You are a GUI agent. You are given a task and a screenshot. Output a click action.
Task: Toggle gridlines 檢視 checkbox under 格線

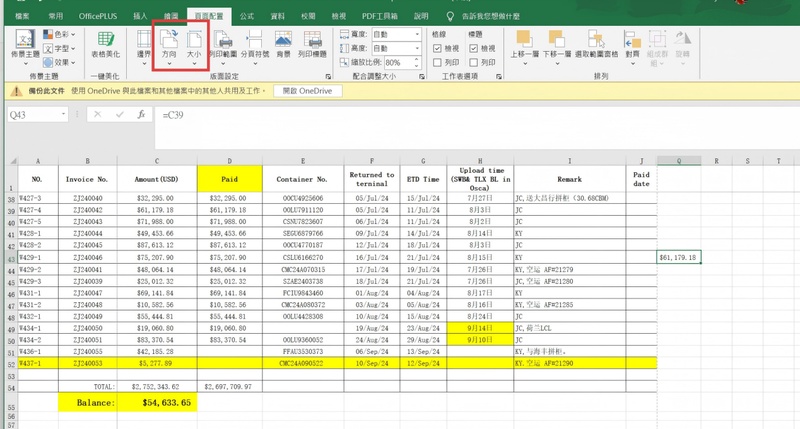437,48
